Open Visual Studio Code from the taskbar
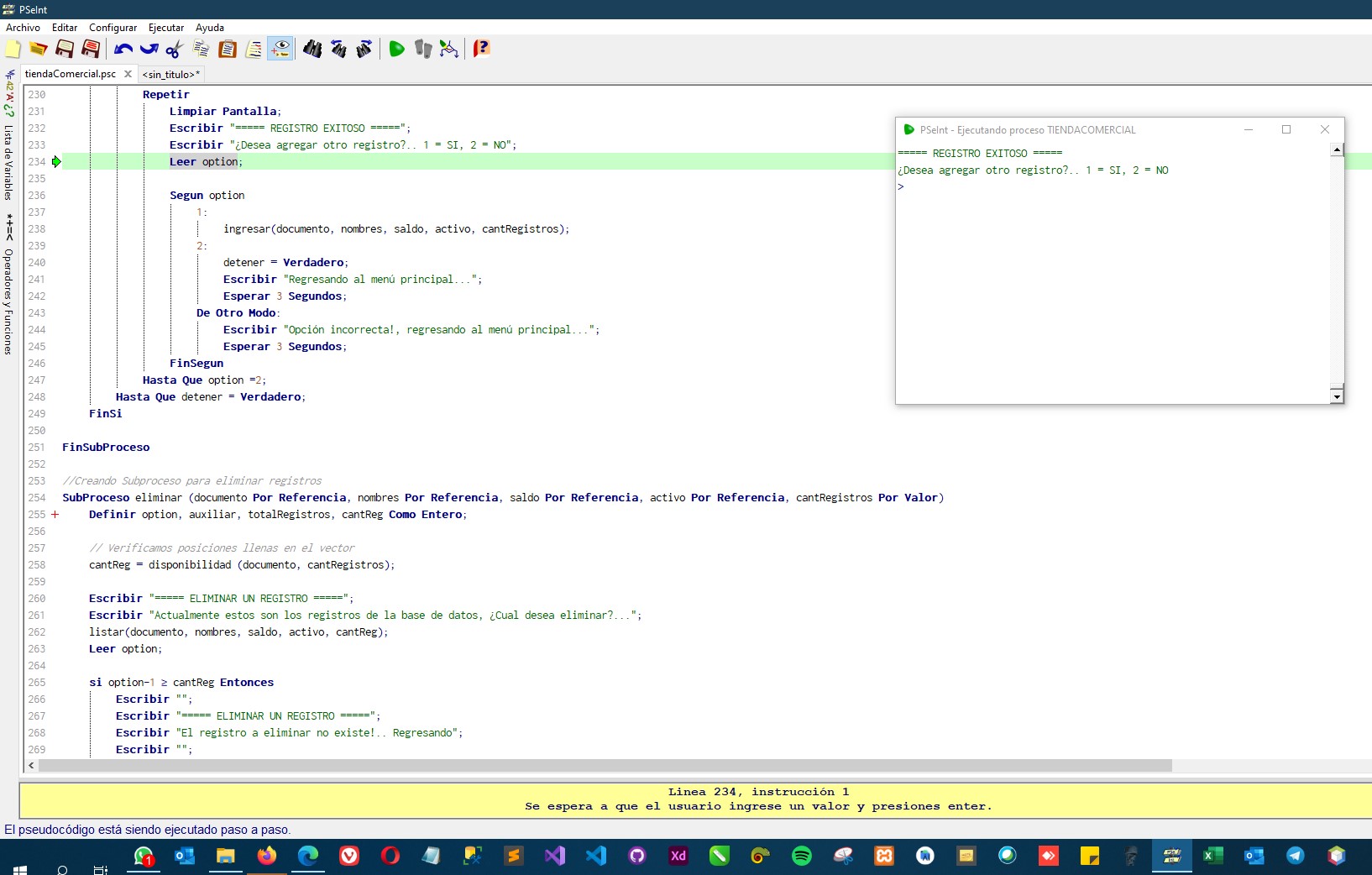Image resolution: width=1372 pixels, height=875 pixels. click(596, 856)
